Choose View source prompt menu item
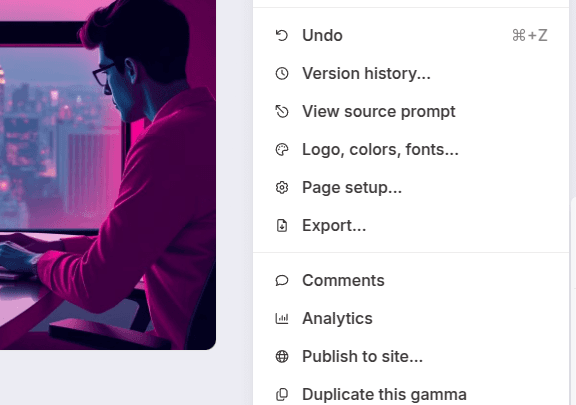Screen dimensions: 576x405 point(411,111)
